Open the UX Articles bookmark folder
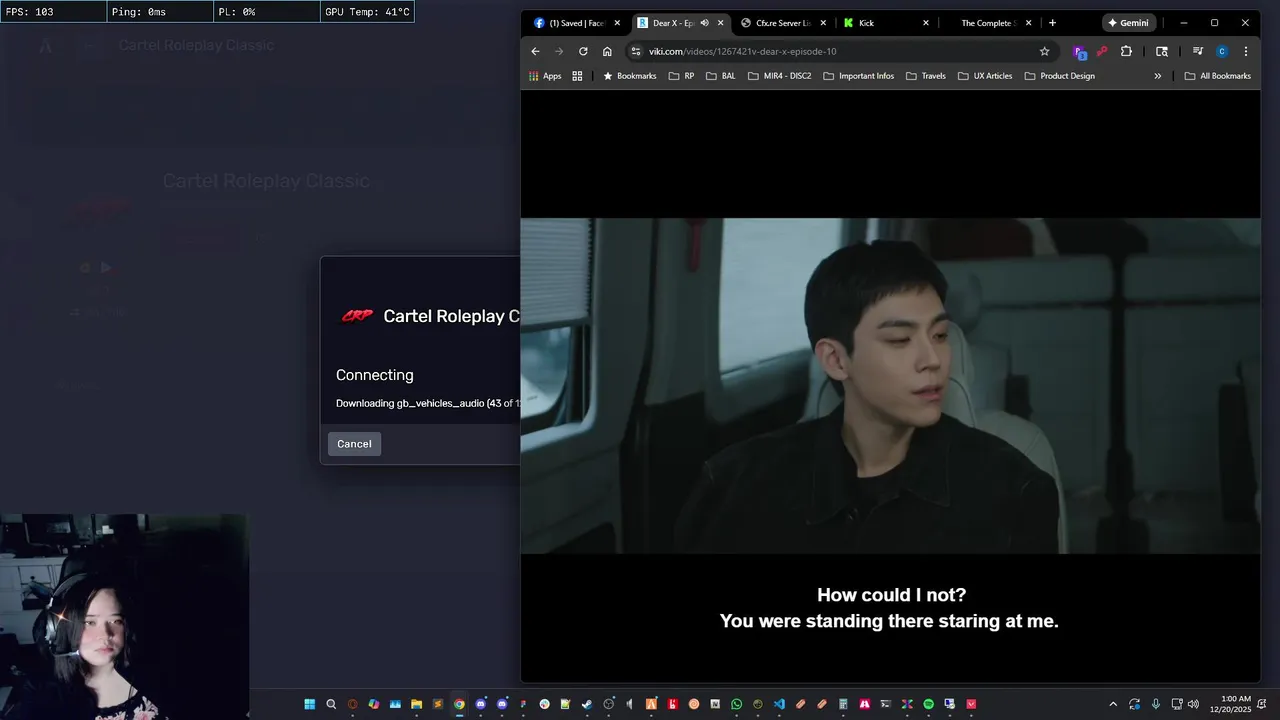Image resolution: width=1280 pixels, height=720 pixels. click(985, 76)
